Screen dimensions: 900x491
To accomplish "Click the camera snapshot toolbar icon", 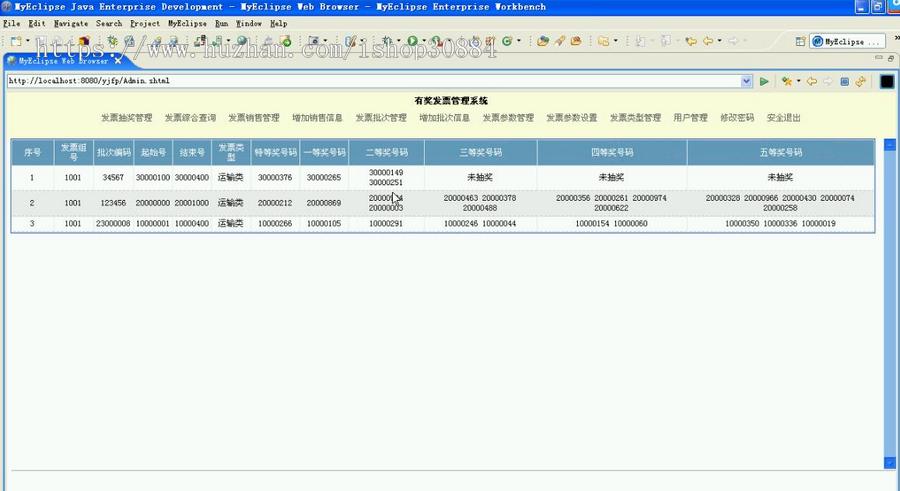I will pyautogui.click(x=314, y=41).
